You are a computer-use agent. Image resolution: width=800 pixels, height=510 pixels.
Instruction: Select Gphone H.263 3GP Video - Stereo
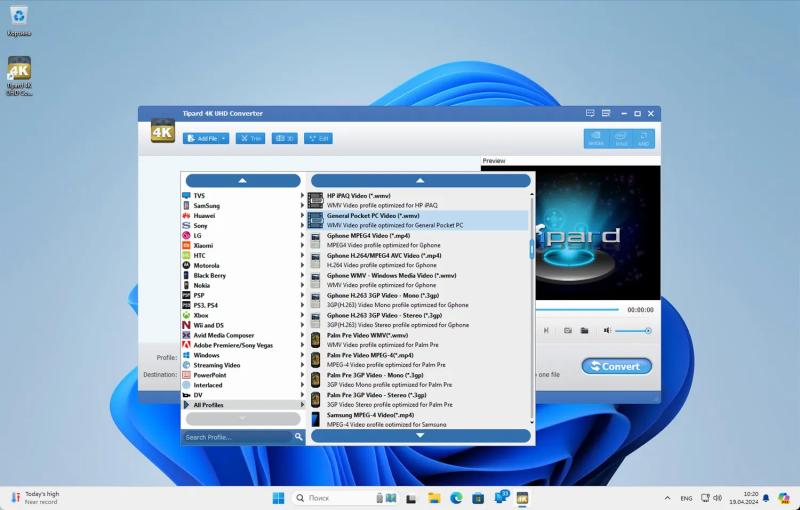click(x=417, y=320)
